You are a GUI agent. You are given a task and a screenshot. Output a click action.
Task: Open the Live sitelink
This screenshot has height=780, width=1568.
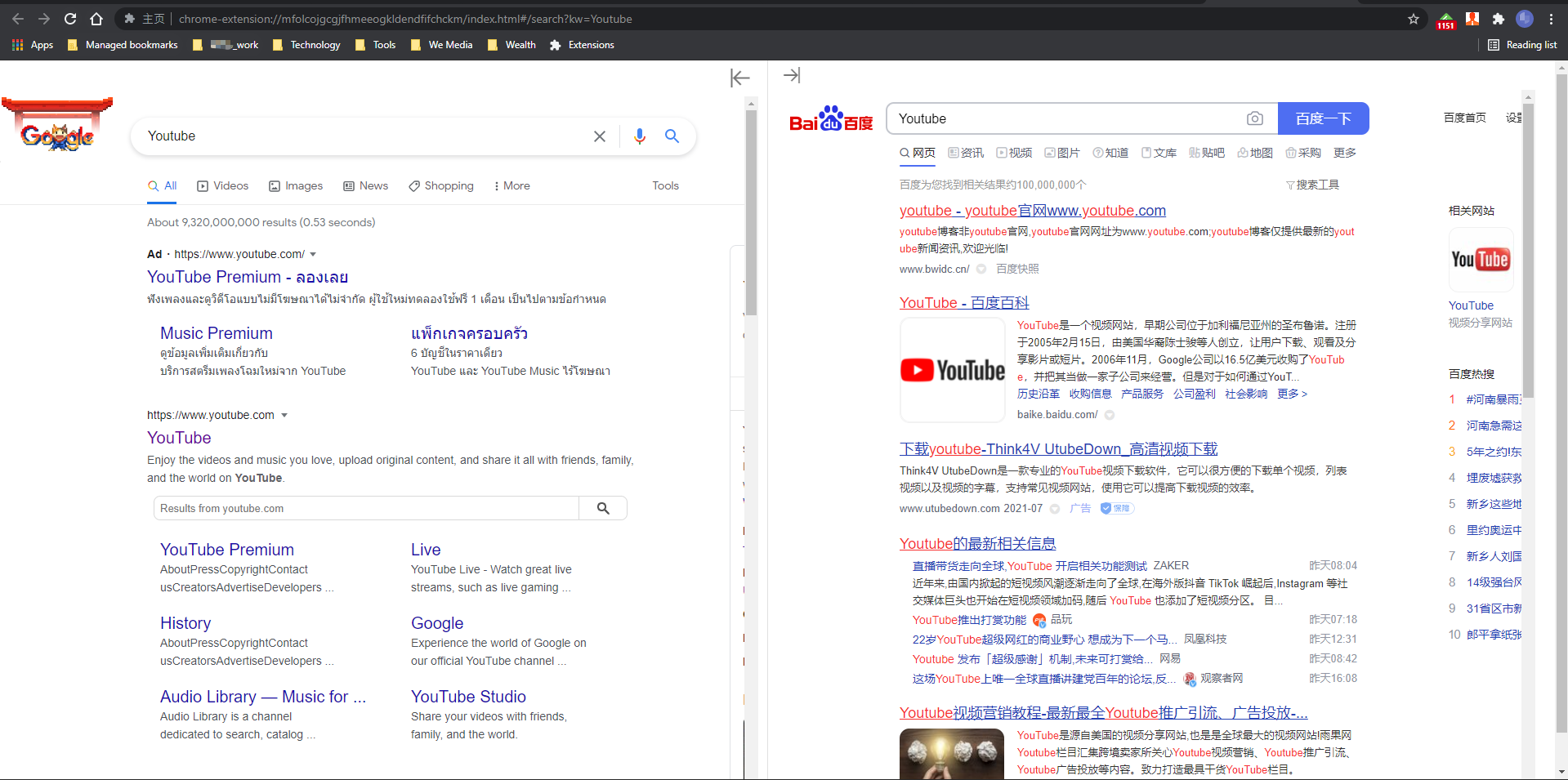tap(426, 550)
